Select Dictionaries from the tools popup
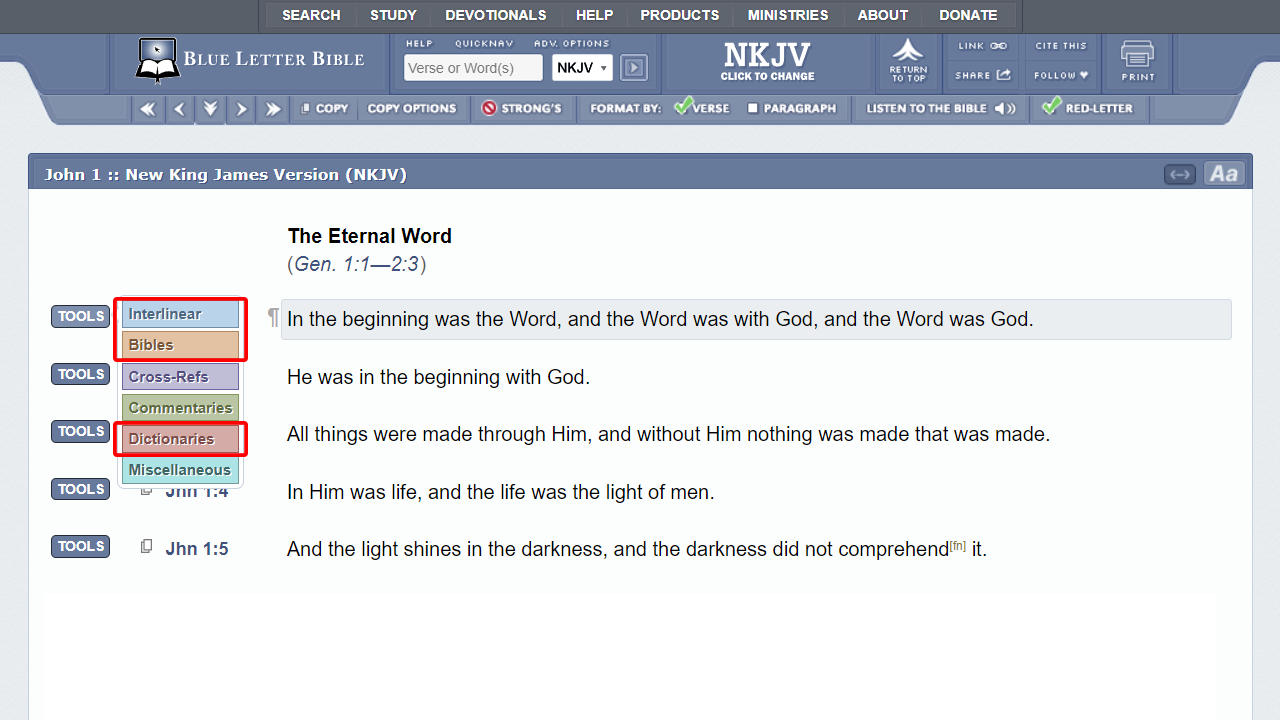 click(180, 439)
